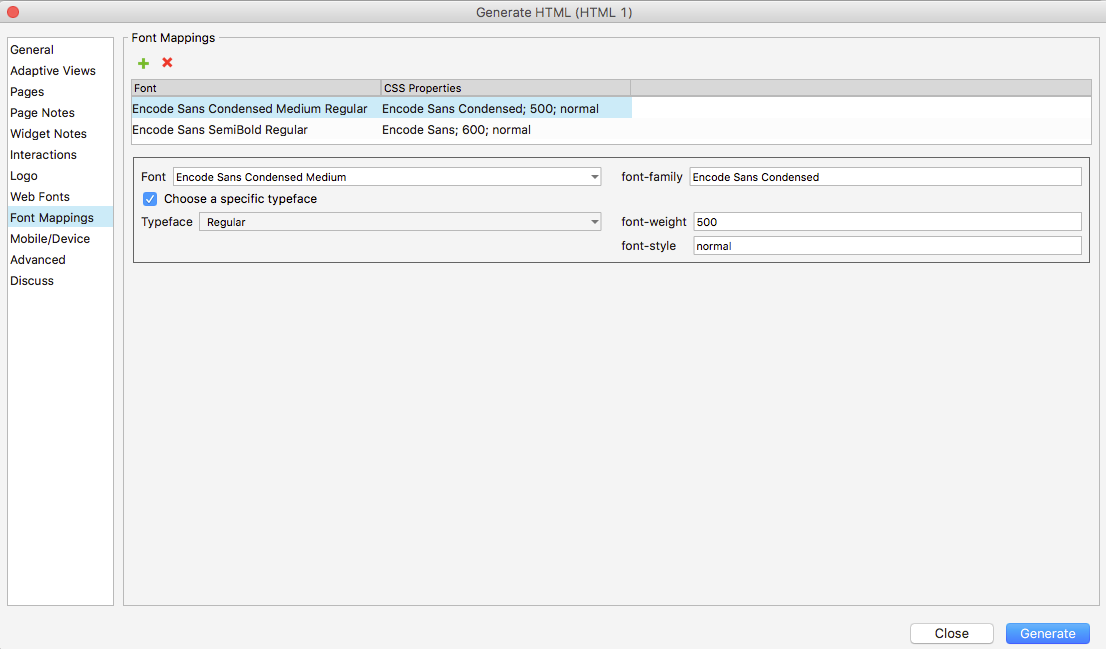Open the Adaptive Views section

tap(53, 71)
